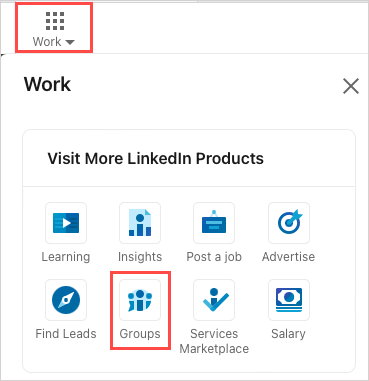Screen dimensions: 369x381
Task: Open the Groups people icon
Action: click(x=140, y=300)
